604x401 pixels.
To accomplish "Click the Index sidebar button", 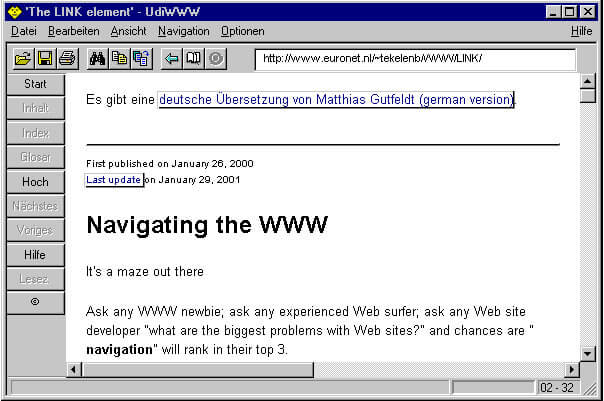I will pyautogui.click(x=35, y=133).
